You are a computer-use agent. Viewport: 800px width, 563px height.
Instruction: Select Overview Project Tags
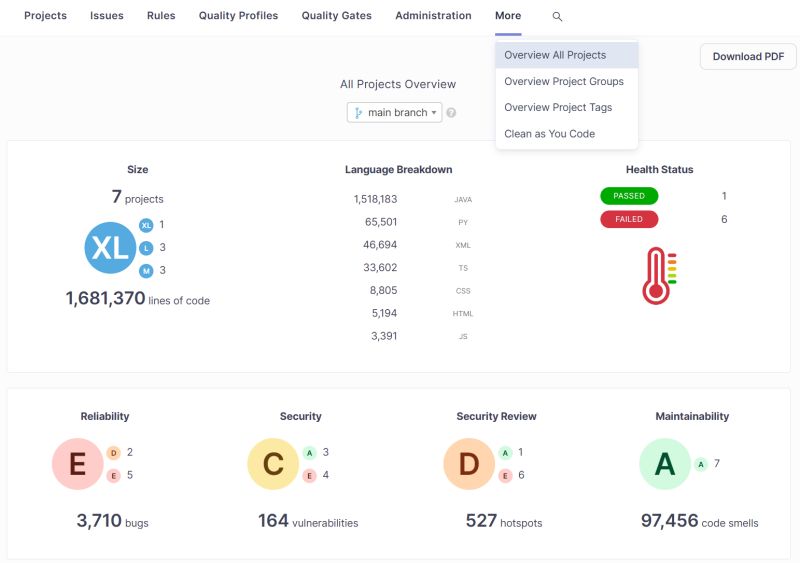point(567,108)
